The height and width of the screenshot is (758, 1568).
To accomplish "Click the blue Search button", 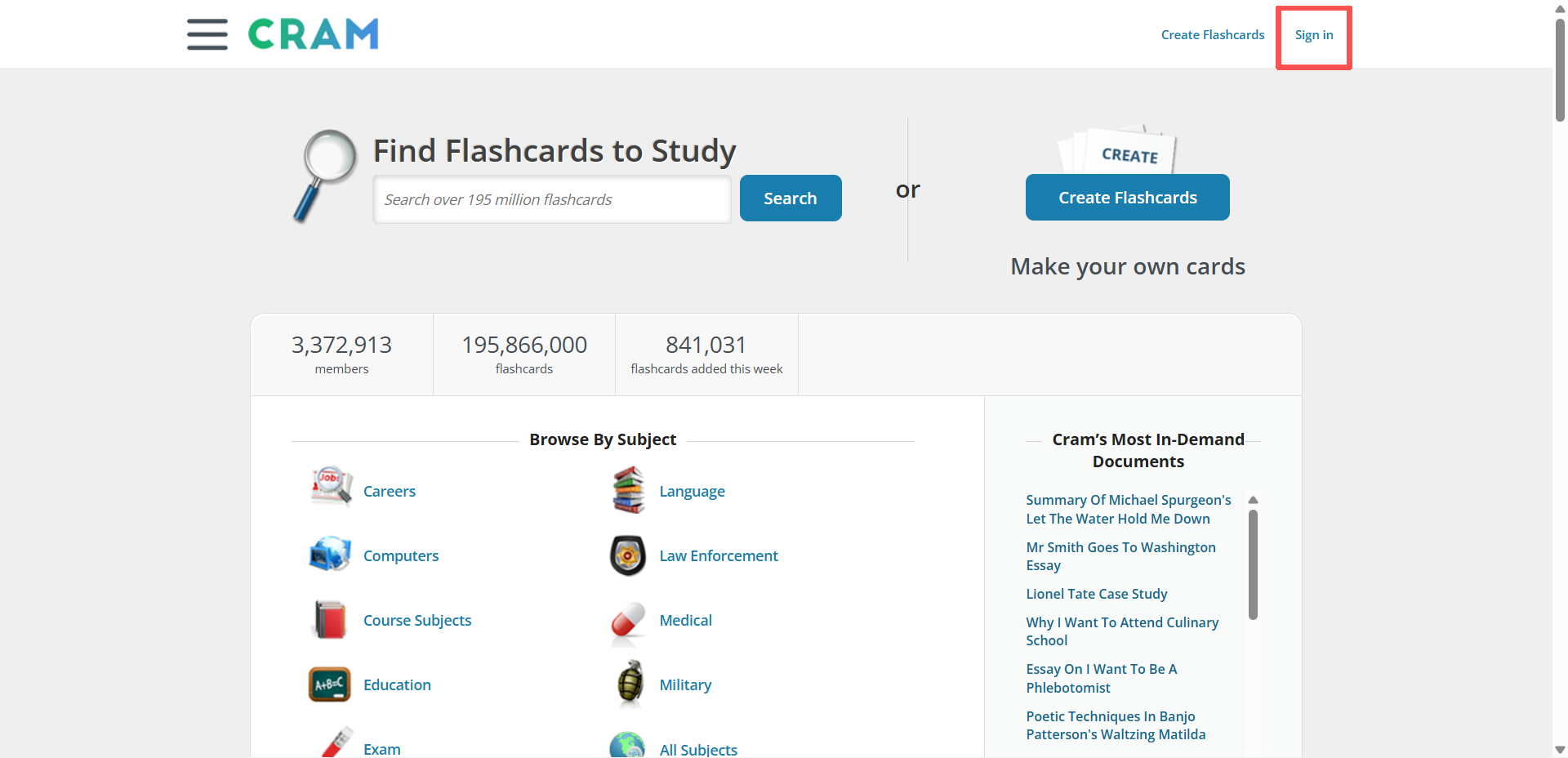I will click(791, 198).
